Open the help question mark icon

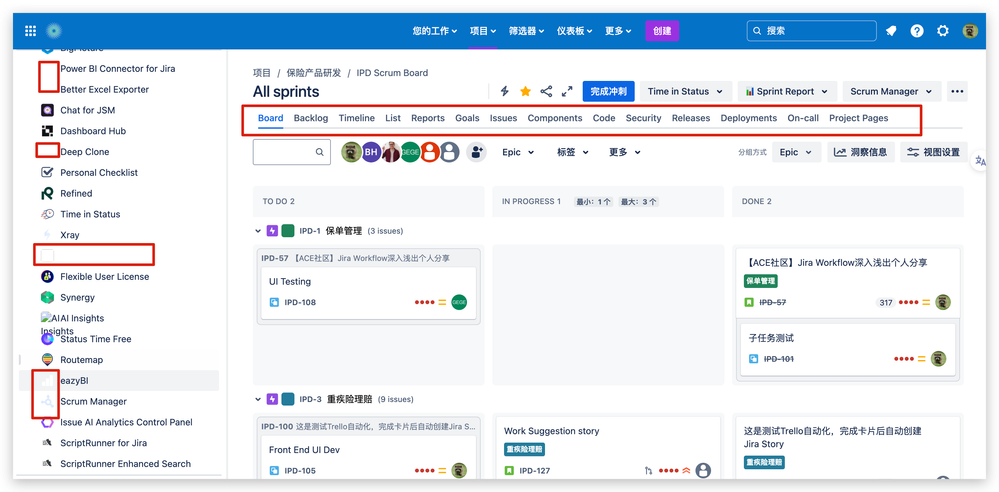(x=917, y=31)
